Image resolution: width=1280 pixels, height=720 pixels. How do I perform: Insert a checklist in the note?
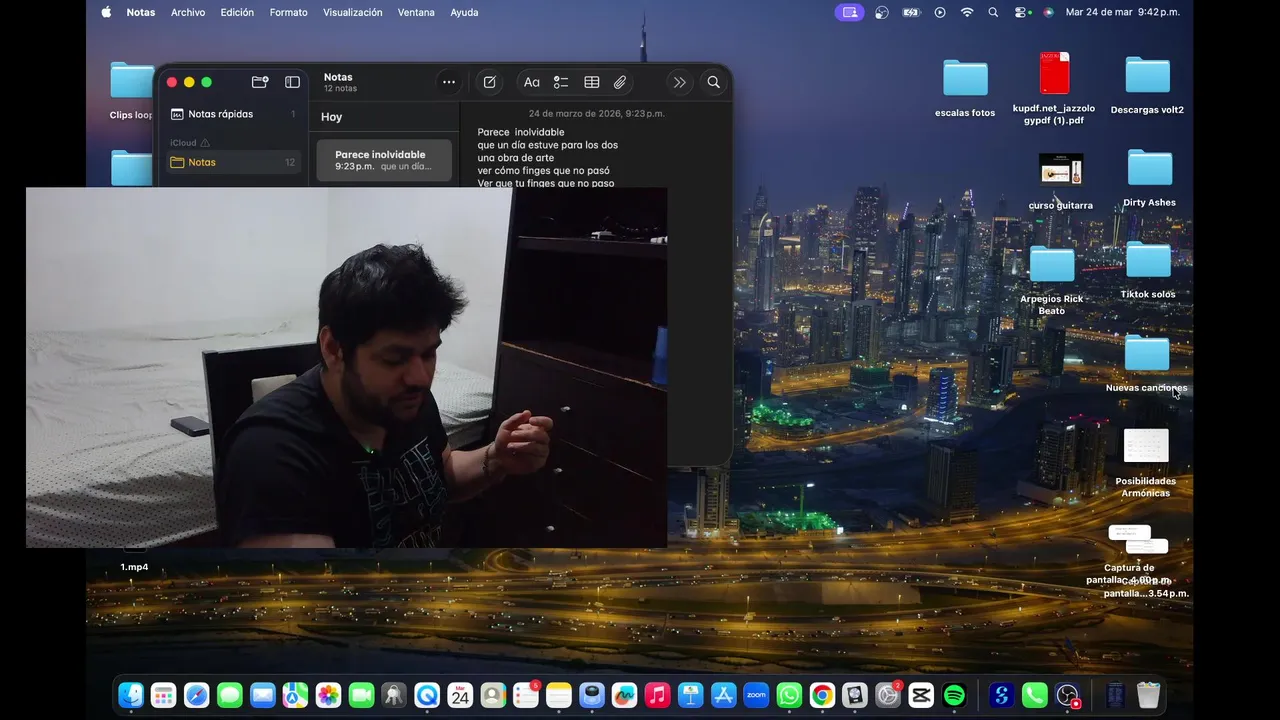click(x=561, y=82)
